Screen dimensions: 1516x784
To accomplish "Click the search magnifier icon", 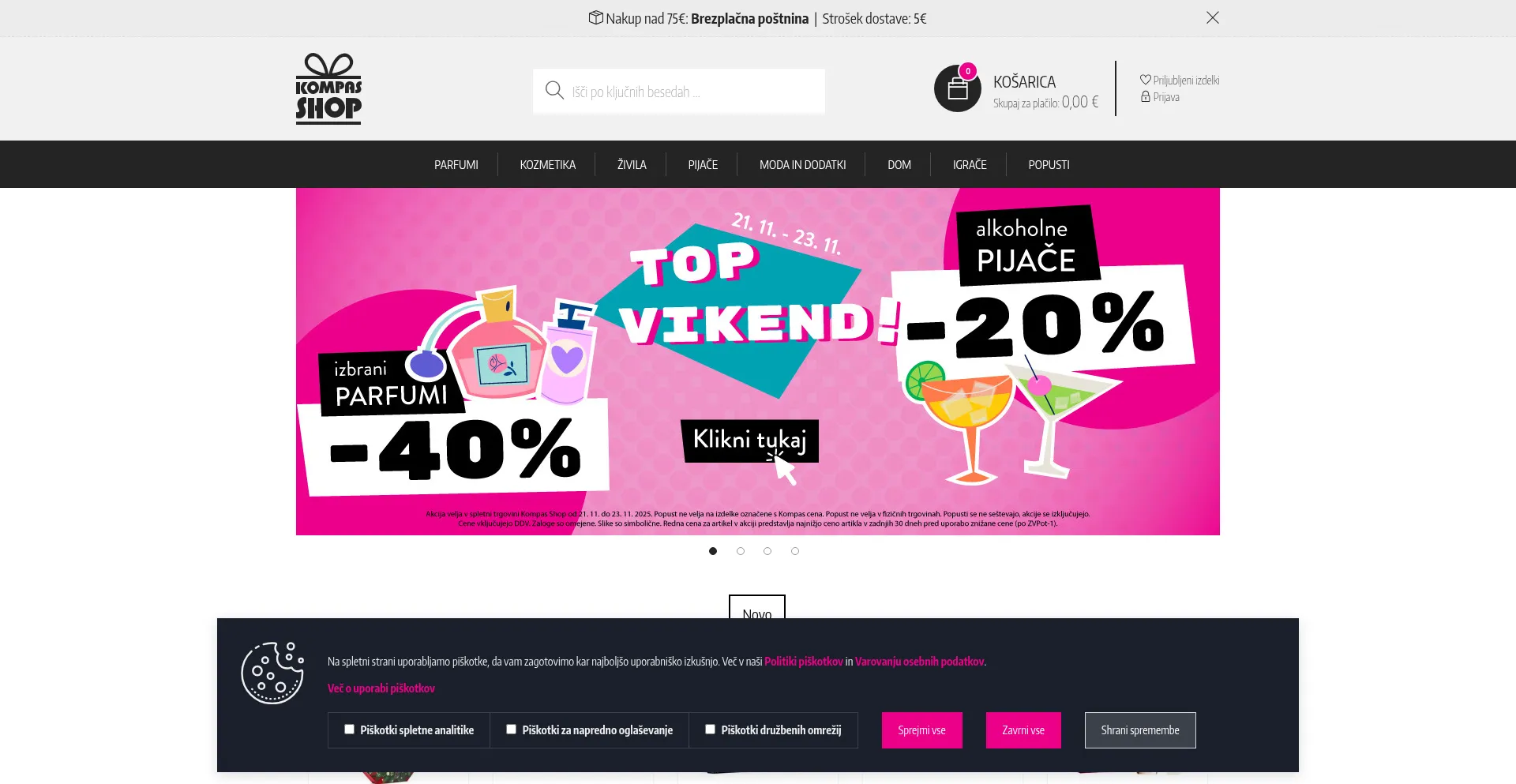I will point(554,91).
